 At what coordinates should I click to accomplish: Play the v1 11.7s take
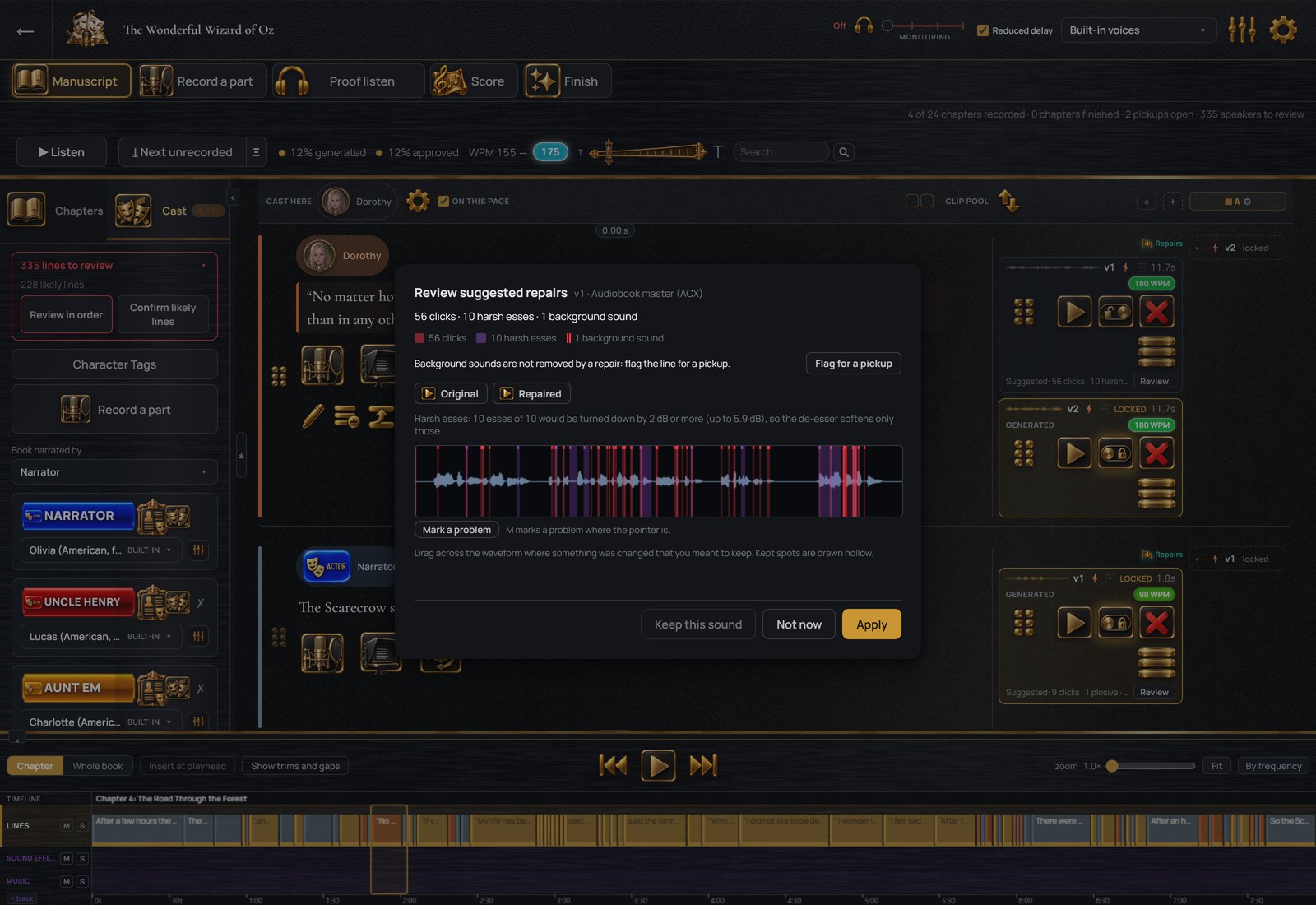point(1074,312)
